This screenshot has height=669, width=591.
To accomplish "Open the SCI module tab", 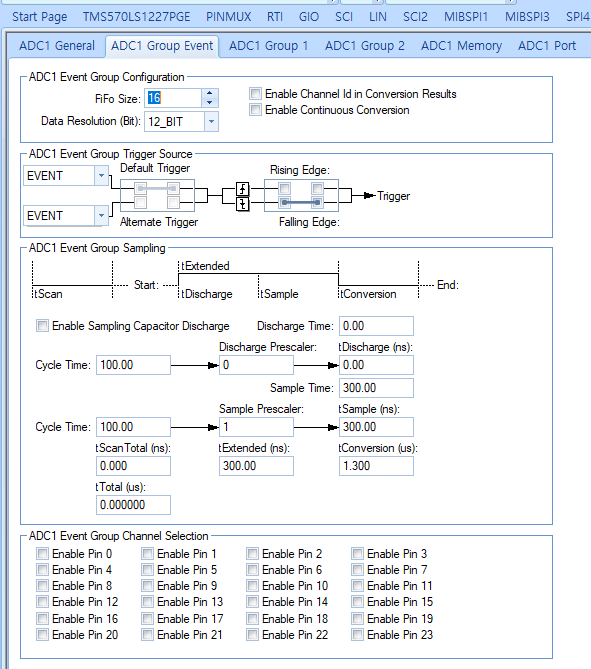I will 344,17.
